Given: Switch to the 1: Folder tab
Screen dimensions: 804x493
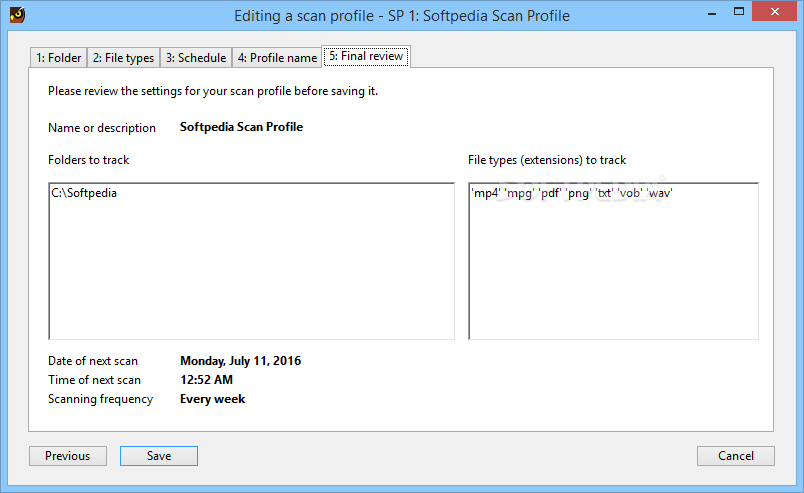Looking at the screenshot, I should tap(58, 57).
